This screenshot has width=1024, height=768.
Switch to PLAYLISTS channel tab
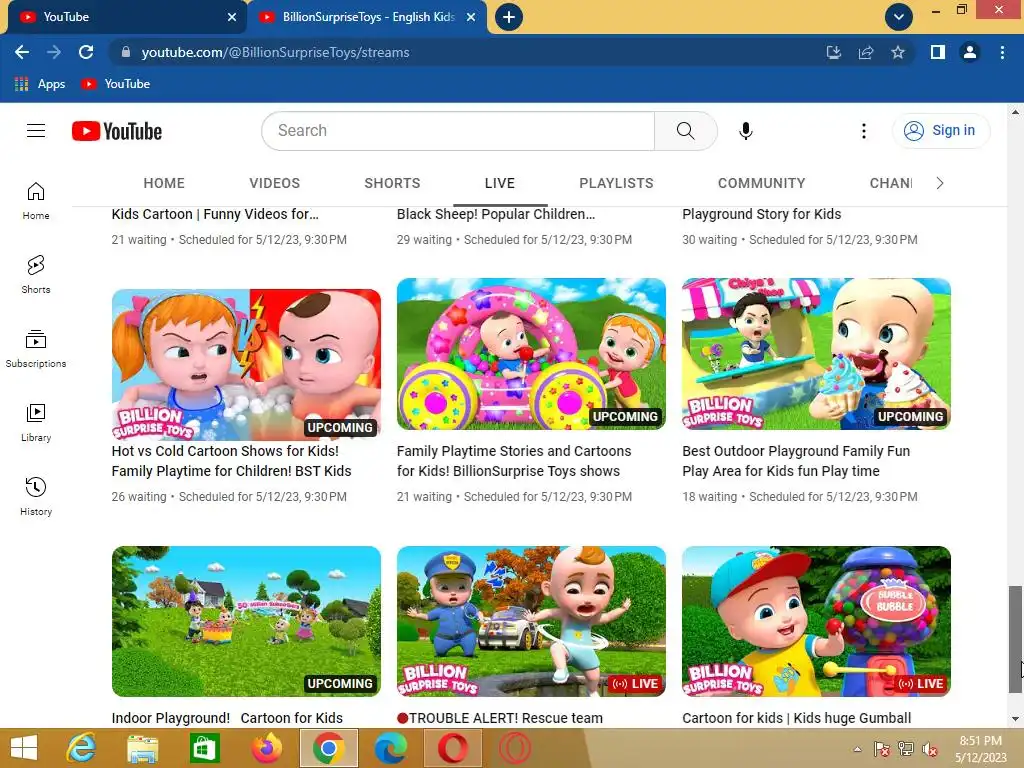point(616,184)
